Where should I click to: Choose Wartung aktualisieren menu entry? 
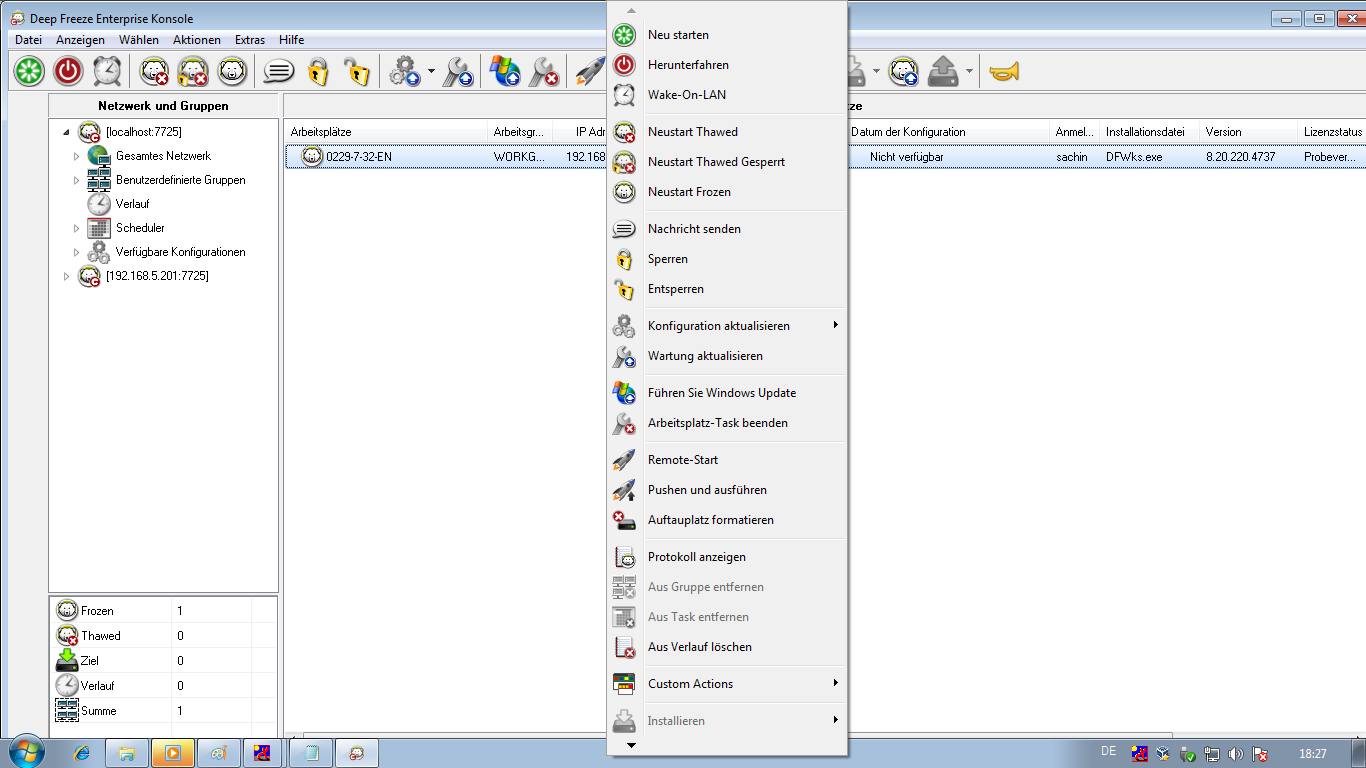pyautogui.click(x=727, y=356)
